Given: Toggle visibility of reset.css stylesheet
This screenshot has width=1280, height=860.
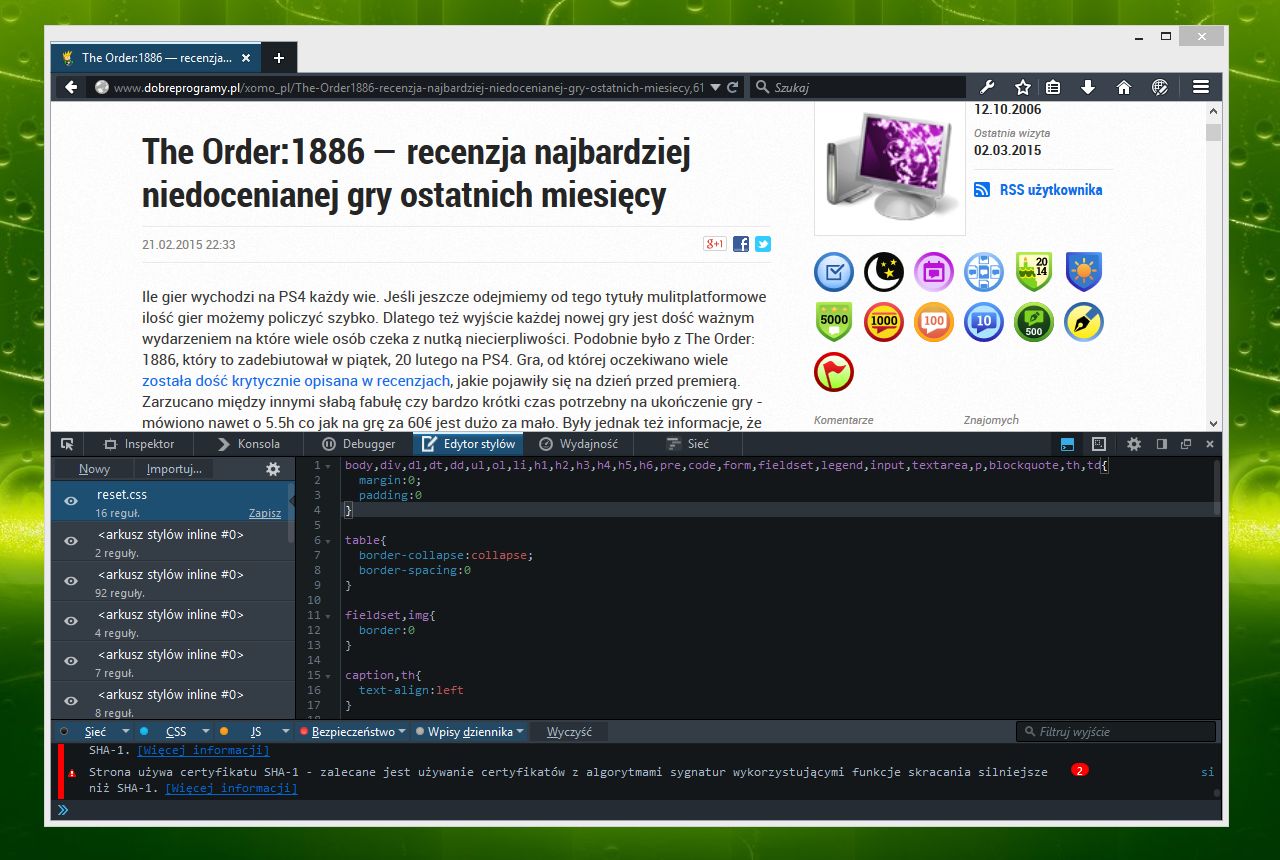Looking at the screenshot, I should (71, 501).
